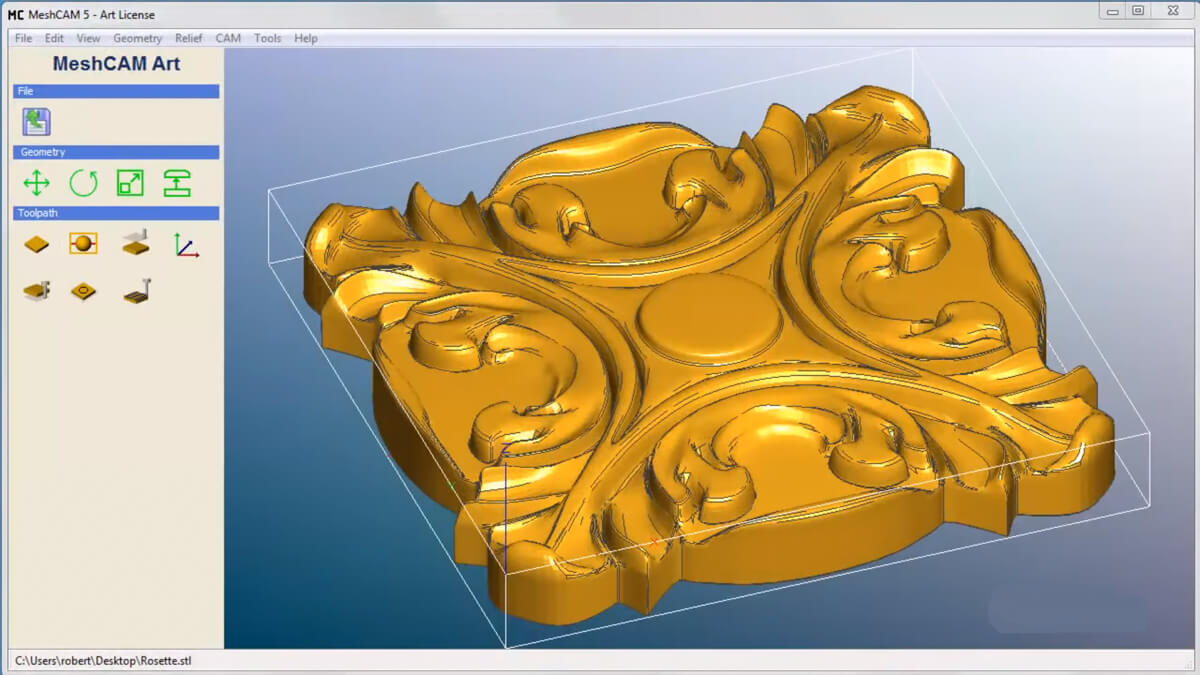
Task: Select the XYZ axes program zero icon
Action: point(185,244)
